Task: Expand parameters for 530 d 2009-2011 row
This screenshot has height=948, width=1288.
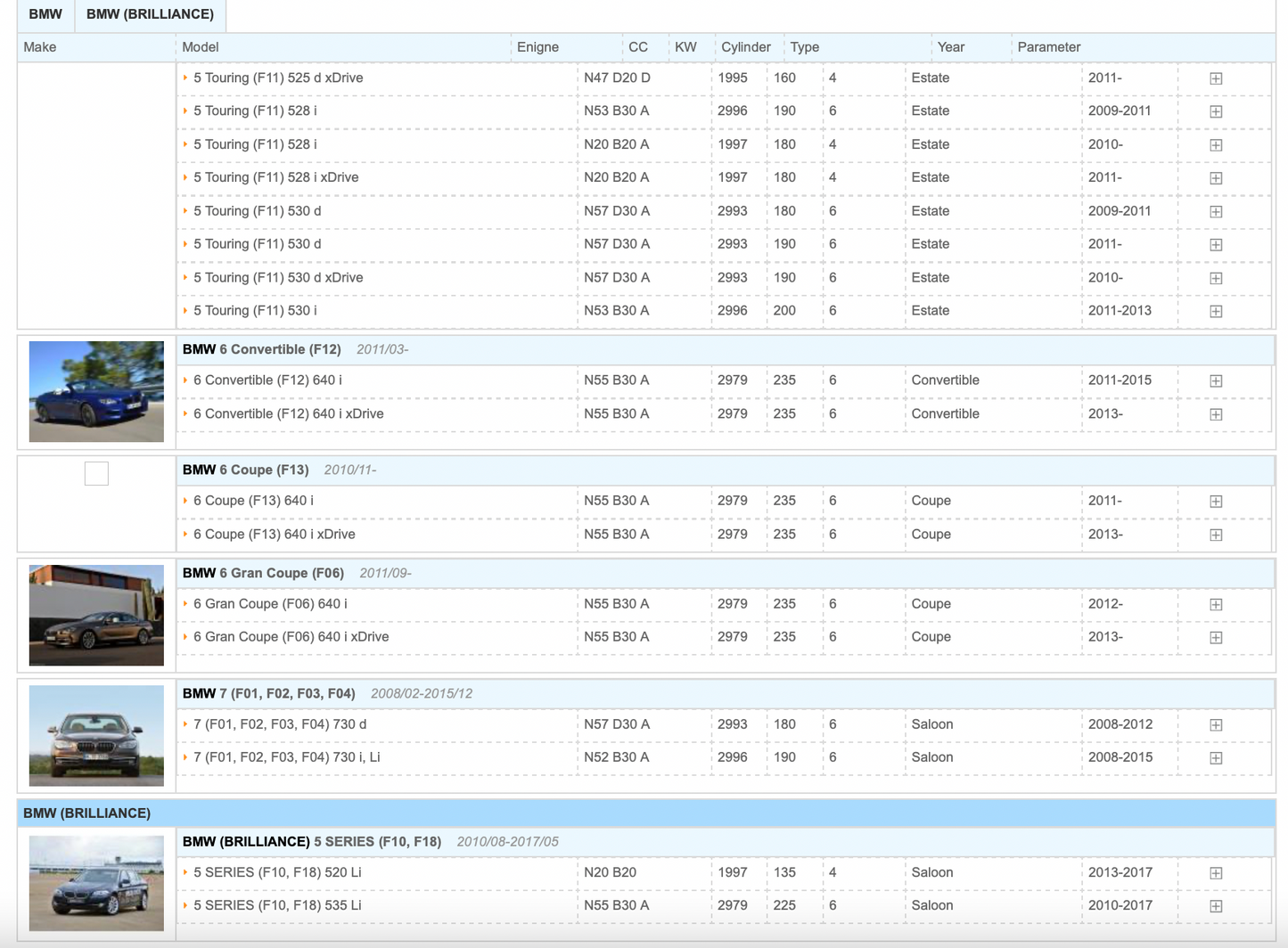Action: tap(1216, 211)
